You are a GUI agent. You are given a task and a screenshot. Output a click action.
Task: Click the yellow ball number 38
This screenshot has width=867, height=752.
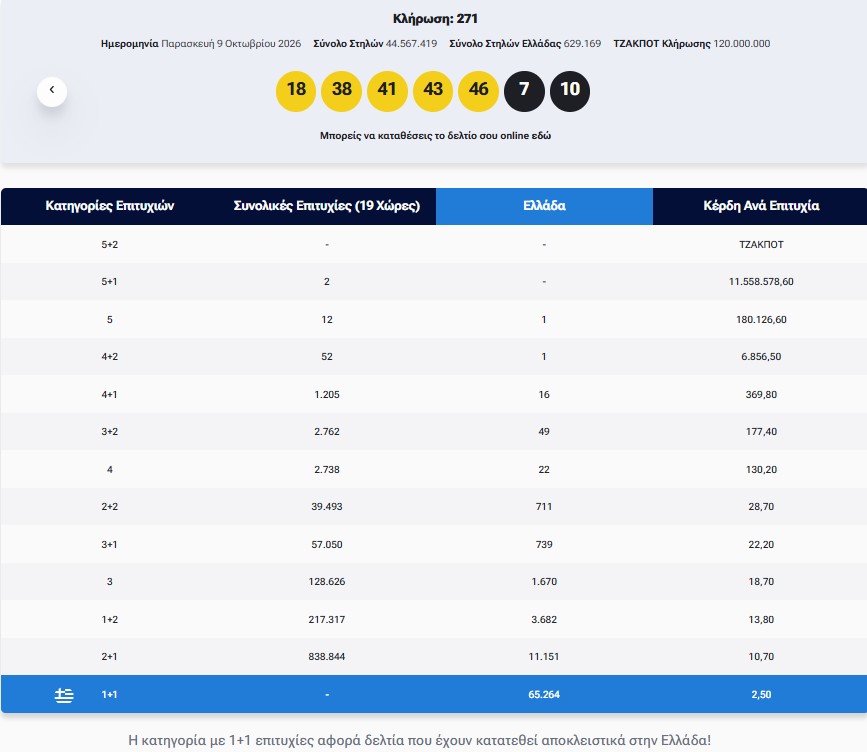click(x=342, y=91)
